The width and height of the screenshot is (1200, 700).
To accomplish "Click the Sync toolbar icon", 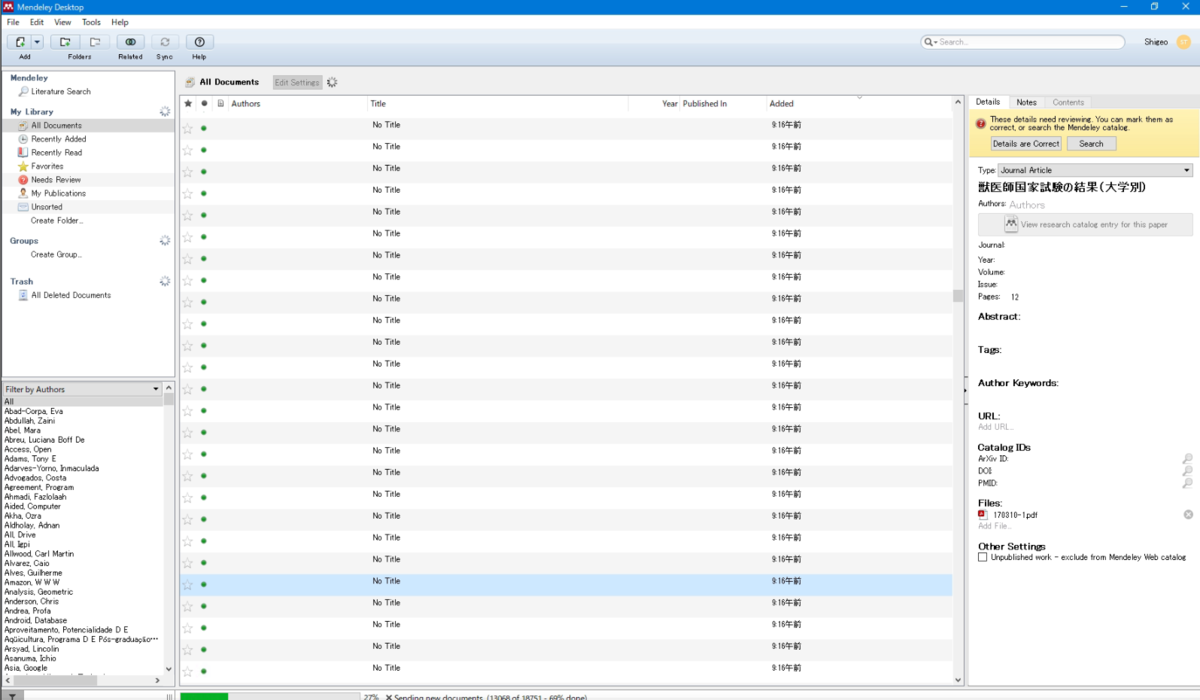I will pos(165,42).
